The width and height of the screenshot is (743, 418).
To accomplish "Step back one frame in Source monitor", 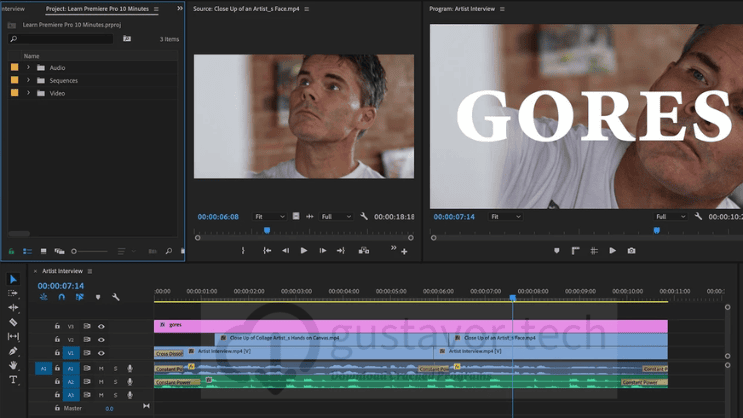I will point(285,251).
